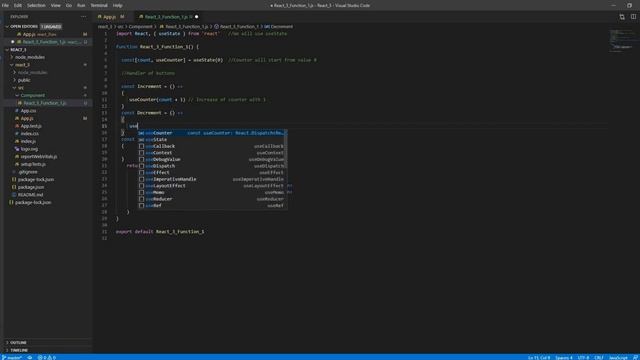This screenshot has width=640, height=360.
Task: Click the react_3 breadcrumb segment
Action: [104, 27]
